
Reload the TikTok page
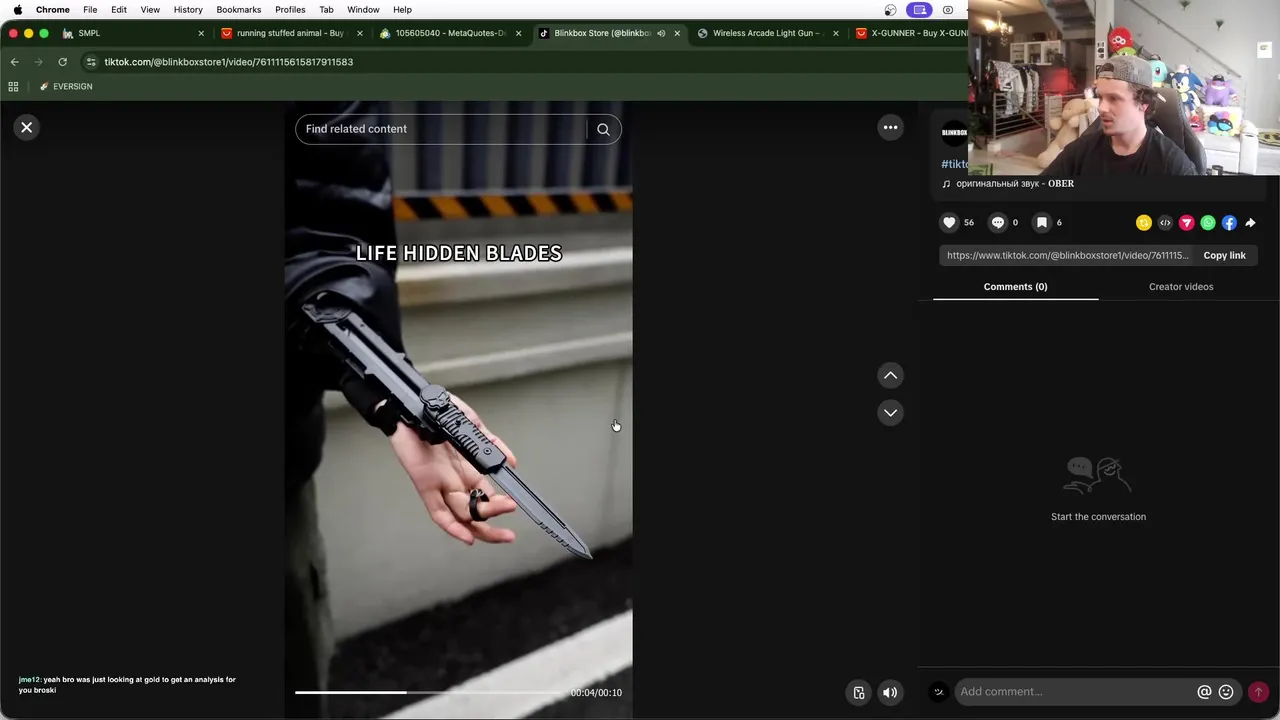point(62,62)
